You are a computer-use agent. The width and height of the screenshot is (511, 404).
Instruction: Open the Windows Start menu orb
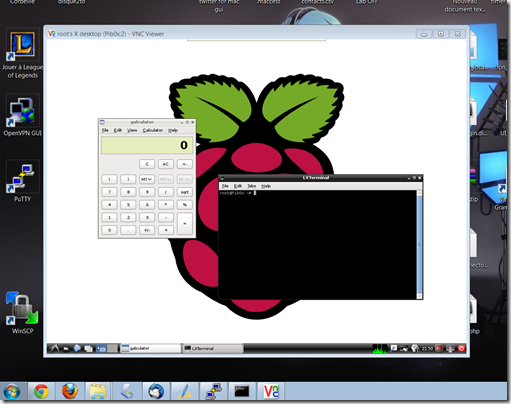12,391
